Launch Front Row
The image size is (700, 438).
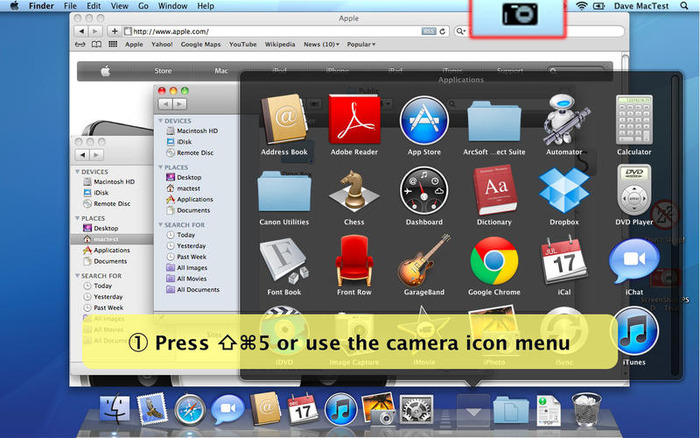point(354,261)
